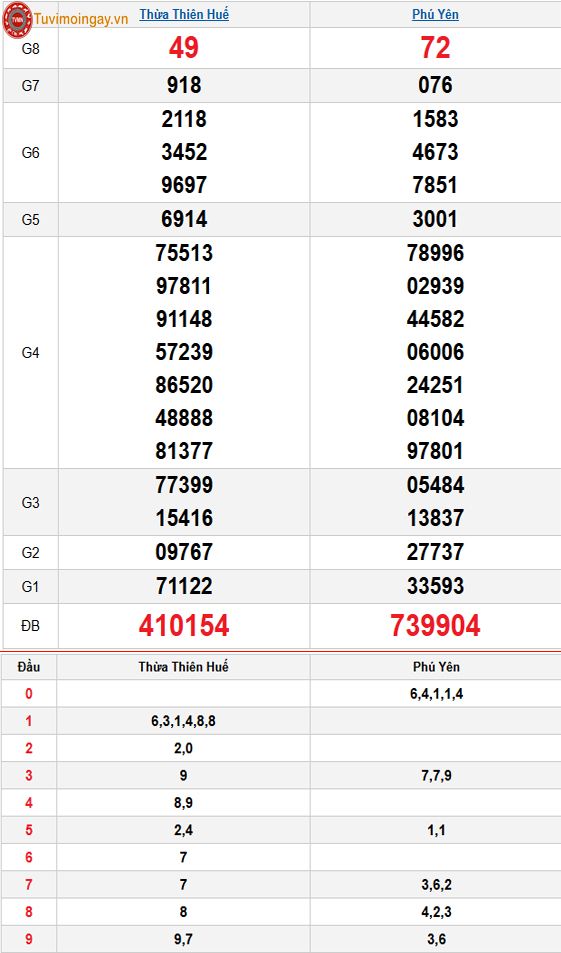Select the Đầu column header

click(x=29, y=667)
